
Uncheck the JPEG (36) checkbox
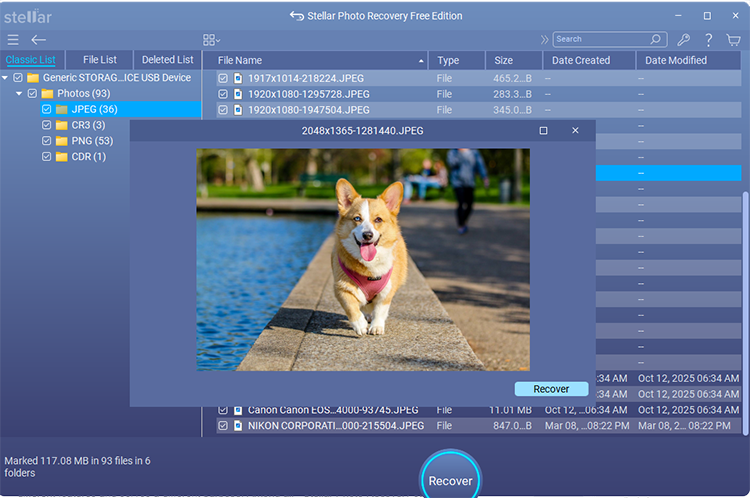(x=46, y=109)
